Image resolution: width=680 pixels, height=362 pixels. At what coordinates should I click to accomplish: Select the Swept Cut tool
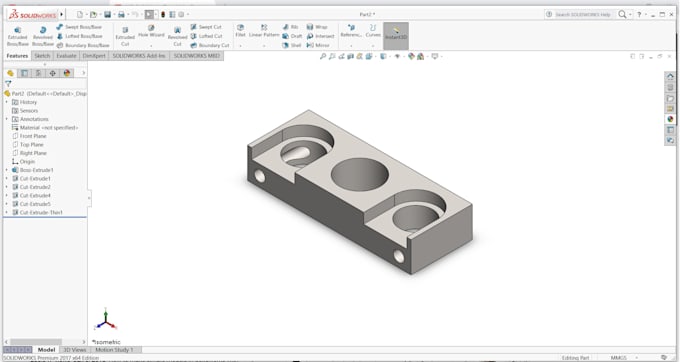tap(206, 27)
